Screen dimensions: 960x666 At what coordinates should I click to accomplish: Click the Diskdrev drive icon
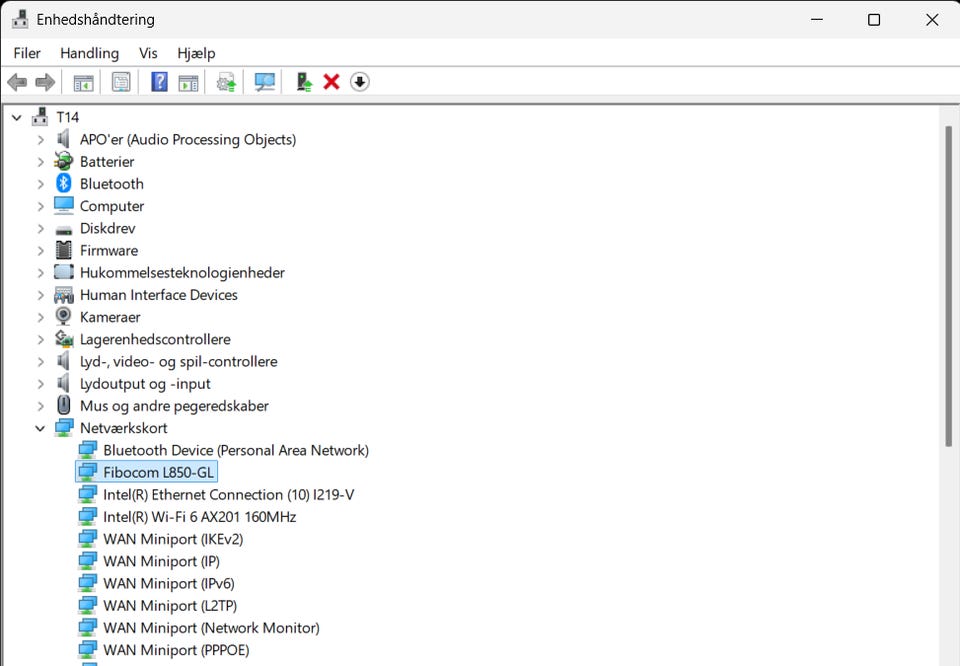coord(64,230)
